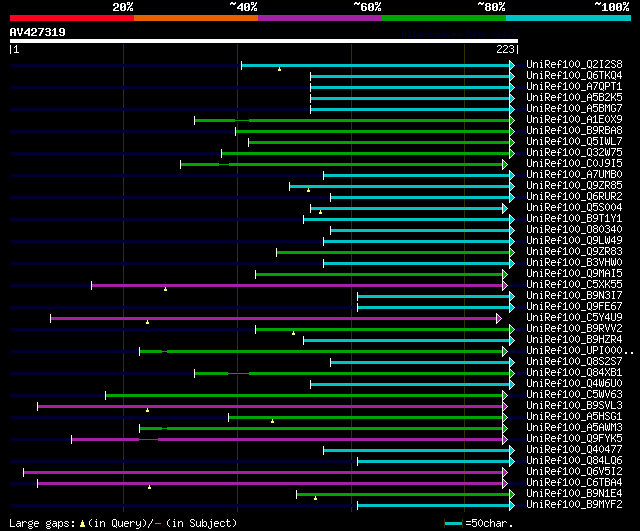640x531 pixels.
Task: Select the hit label UniRef100_A7QPT1
Action: 574,87
